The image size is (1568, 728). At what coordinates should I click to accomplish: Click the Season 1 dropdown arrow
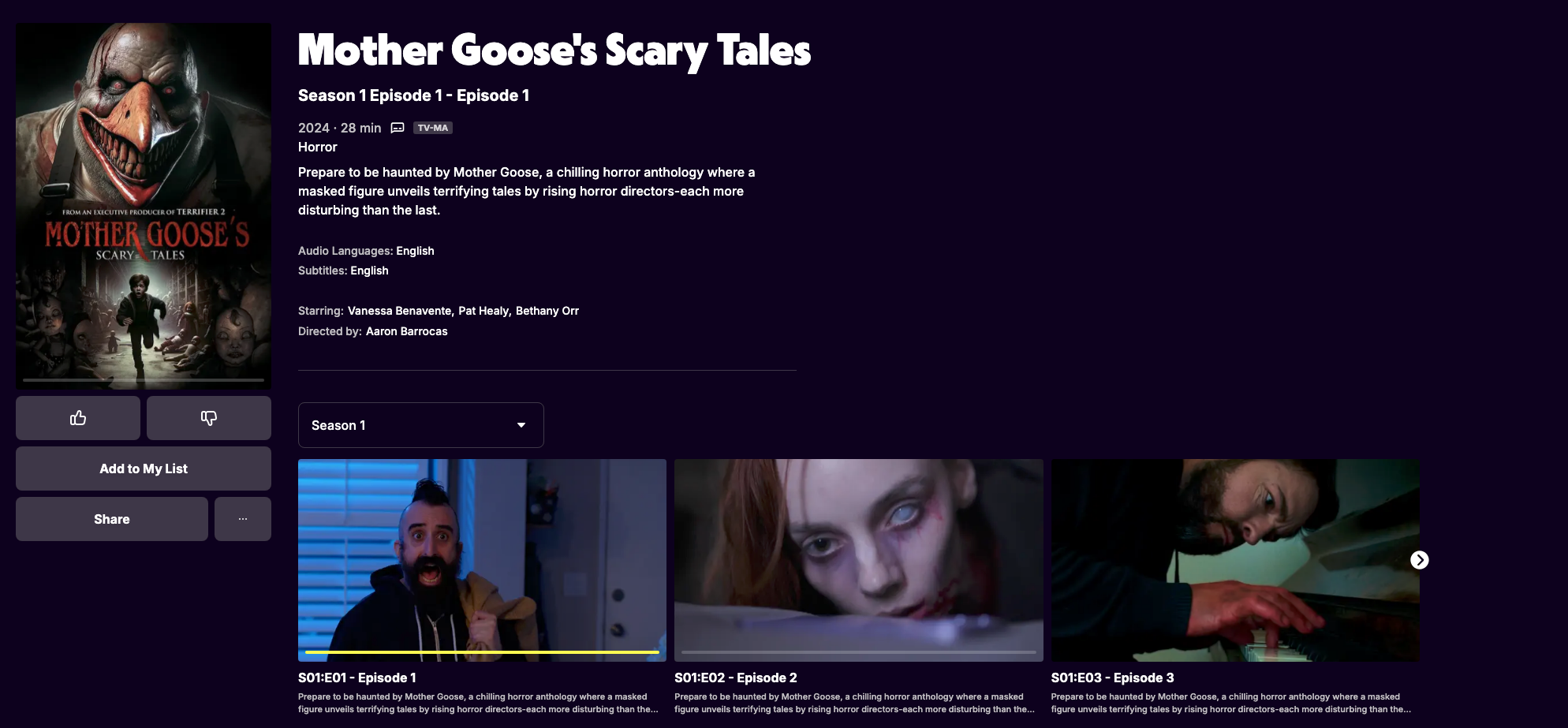[x=521, y=425]
